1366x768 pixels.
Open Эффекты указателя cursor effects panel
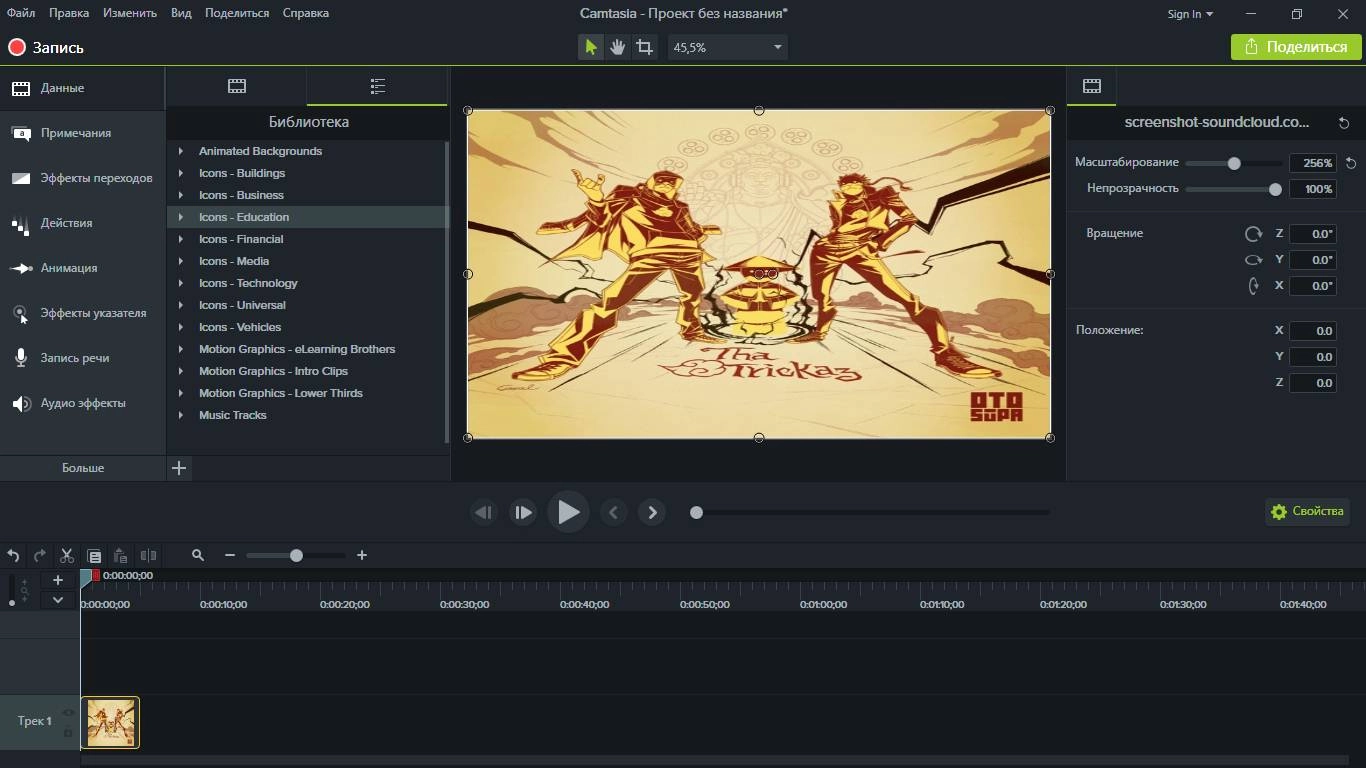click(82, 313)
